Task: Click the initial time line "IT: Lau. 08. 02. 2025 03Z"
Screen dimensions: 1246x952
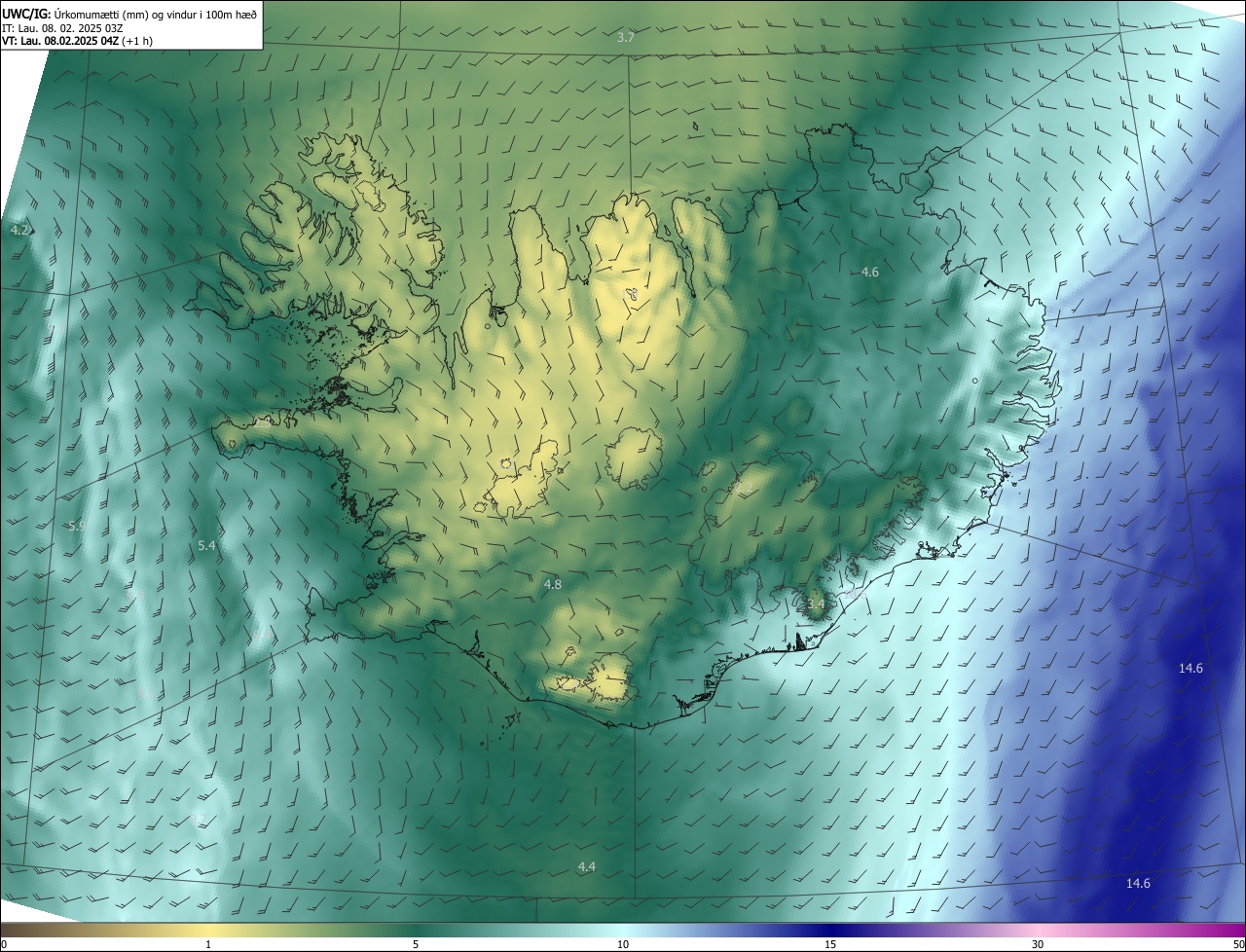Action: 60,27
